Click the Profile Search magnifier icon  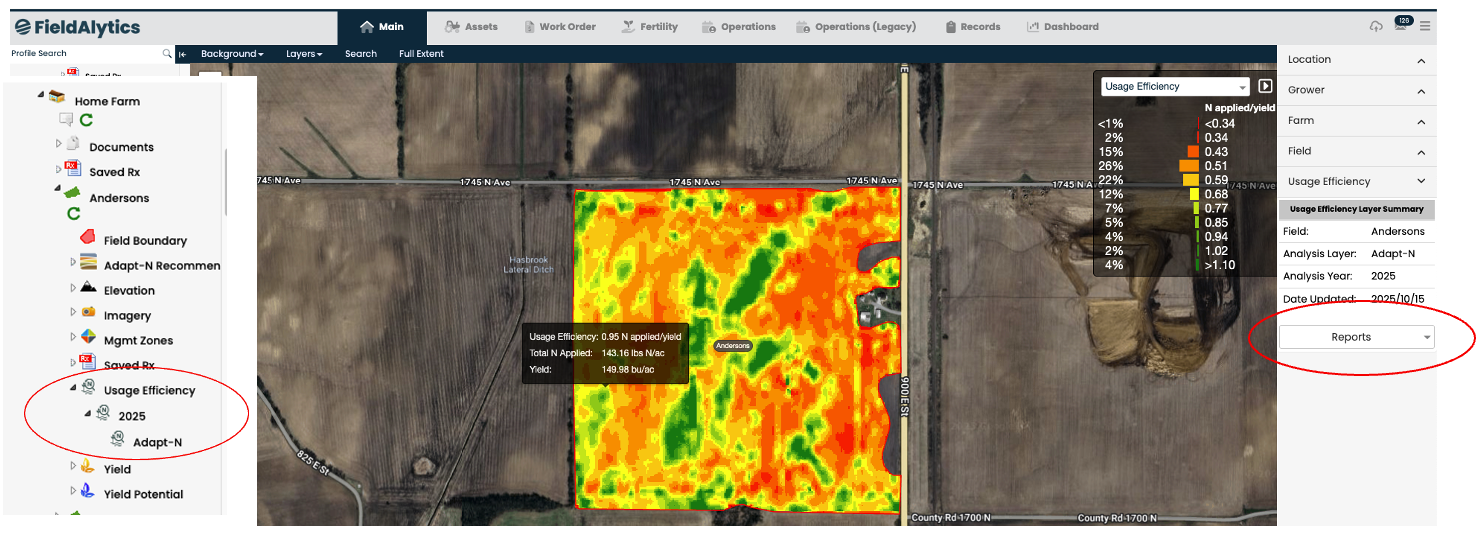click(167, 54)
